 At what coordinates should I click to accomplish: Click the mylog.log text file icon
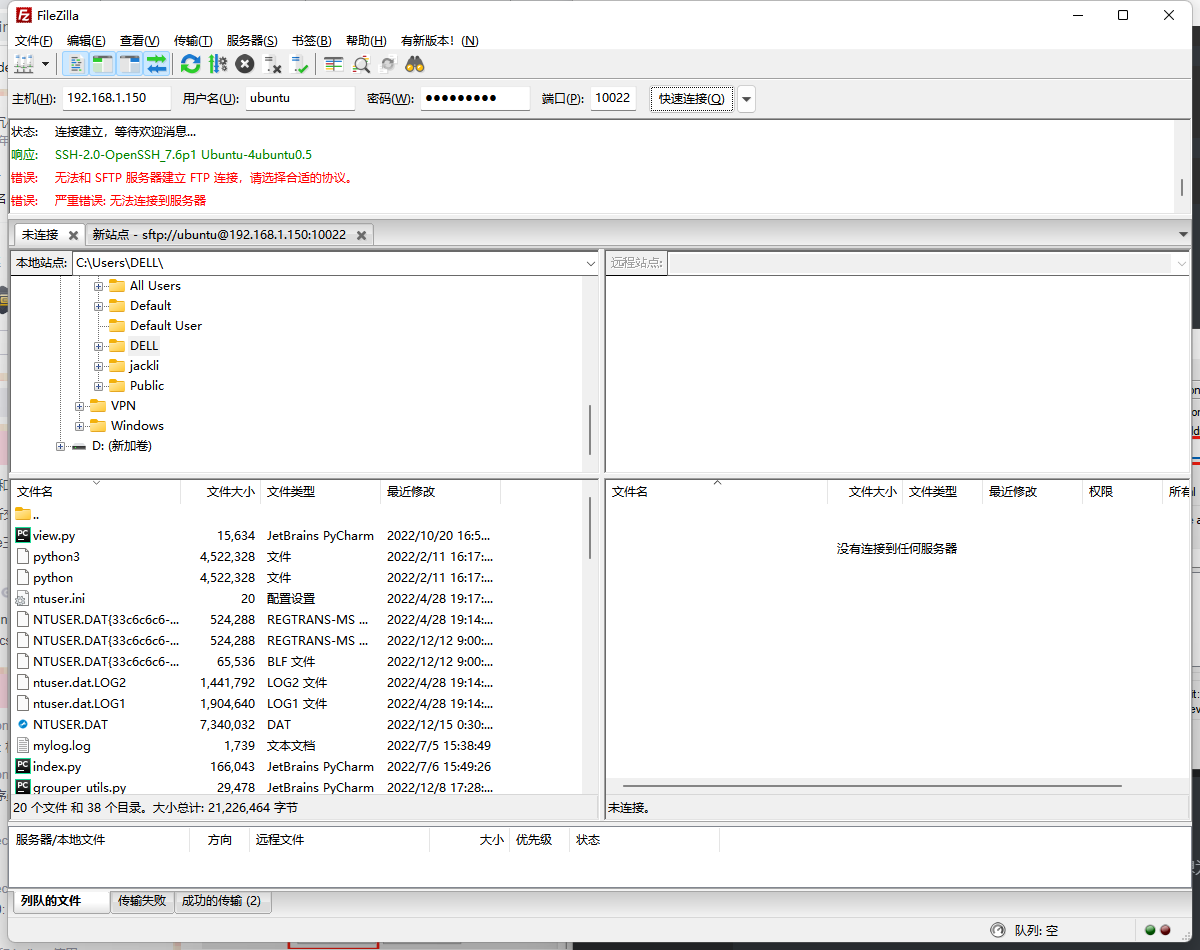click(x=23, y=745)
